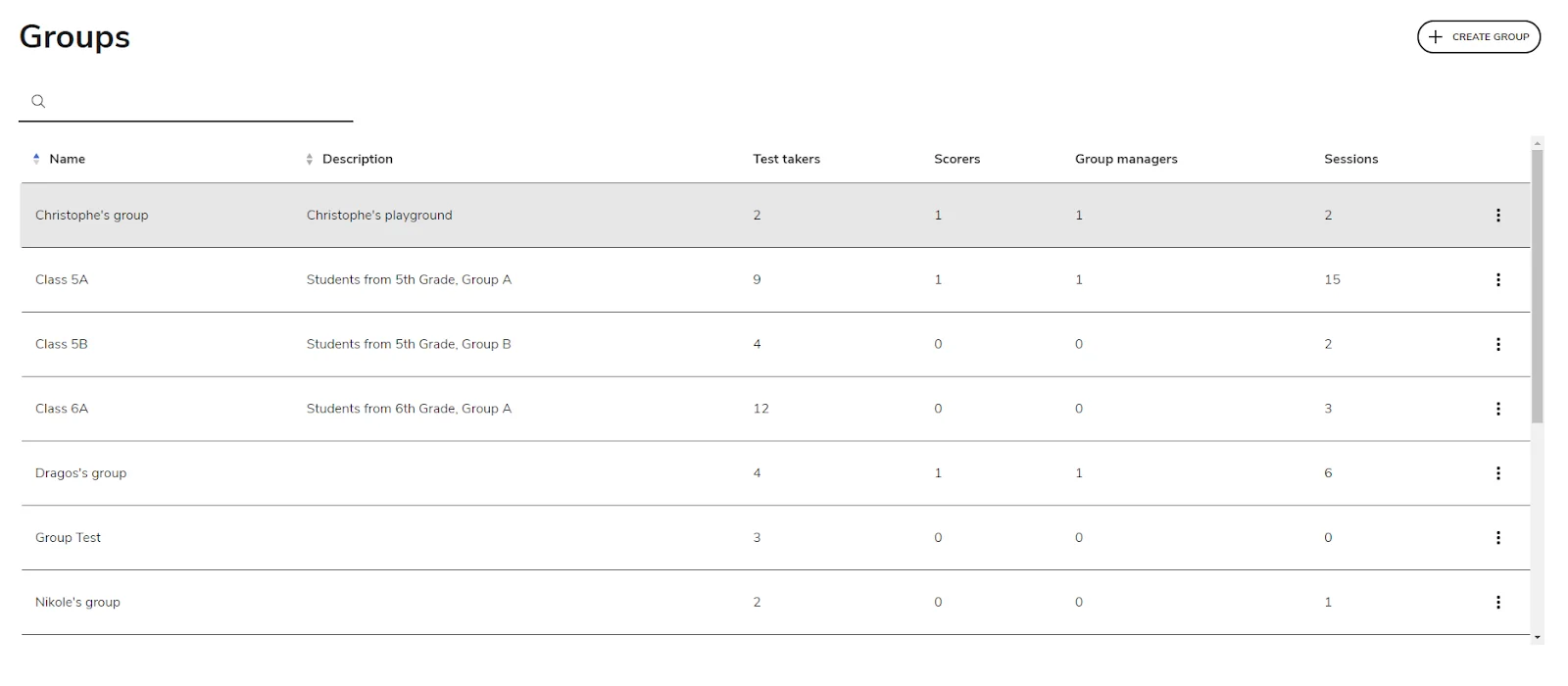Image resolution: width=1568 pixels, height=686 pixels.
Task: Open the options menu for Class 5B
Action: pos(1497,344)
